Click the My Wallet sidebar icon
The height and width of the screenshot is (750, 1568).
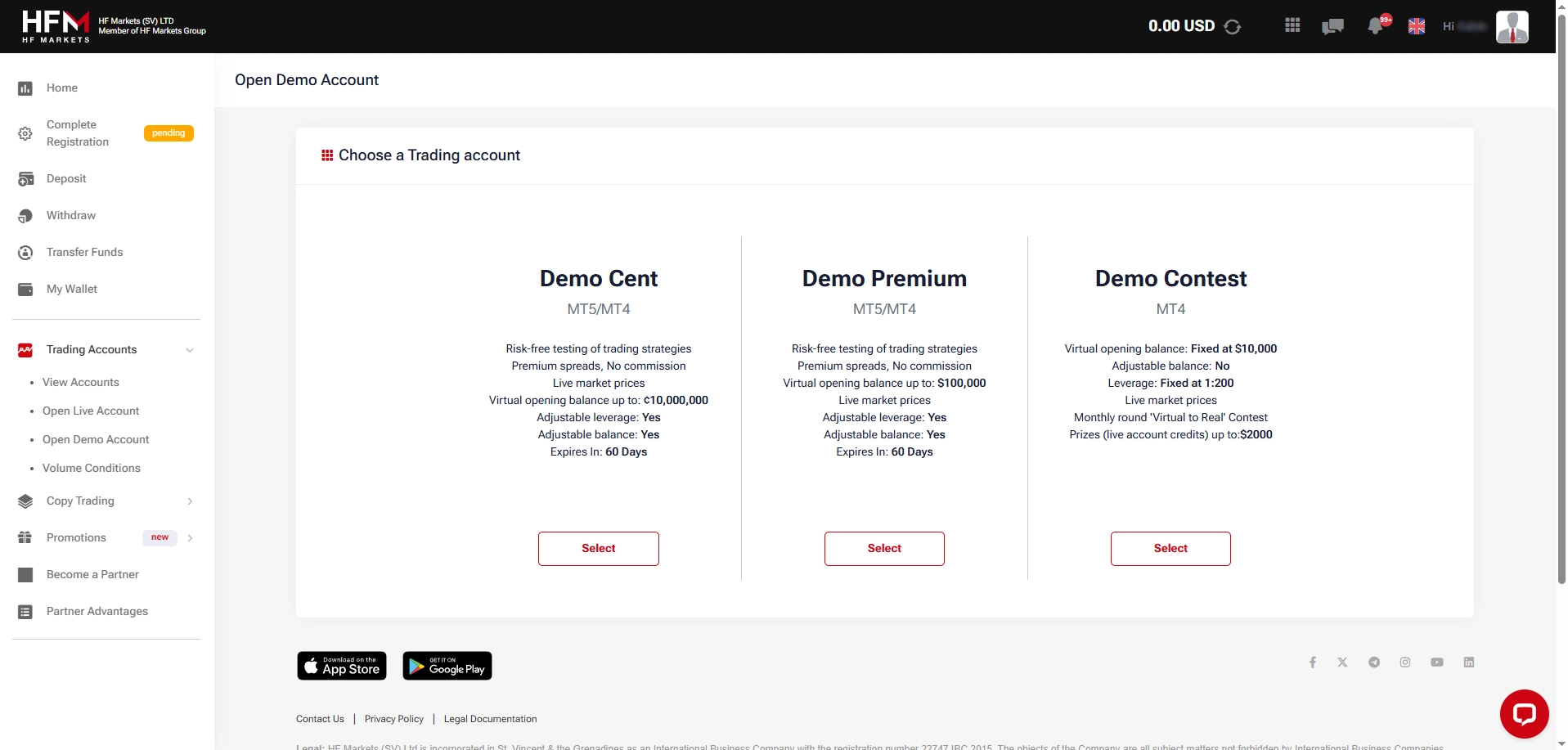tap(25, 289)
